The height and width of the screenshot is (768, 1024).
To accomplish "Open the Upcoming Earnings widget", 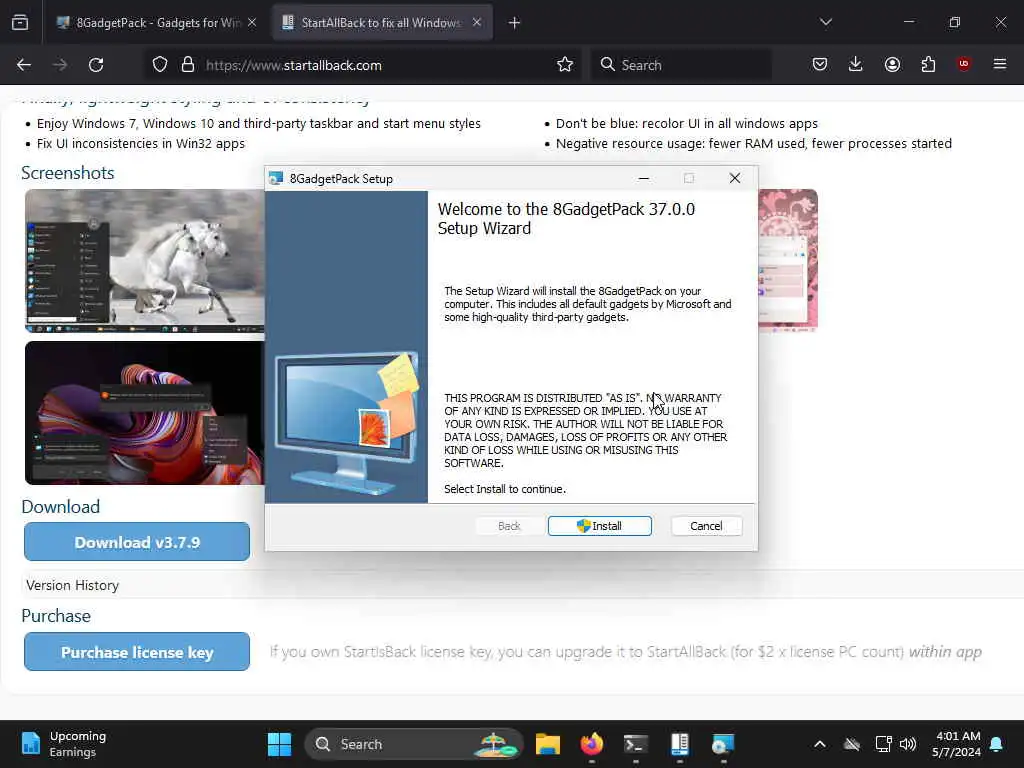I will pos(63,744).
